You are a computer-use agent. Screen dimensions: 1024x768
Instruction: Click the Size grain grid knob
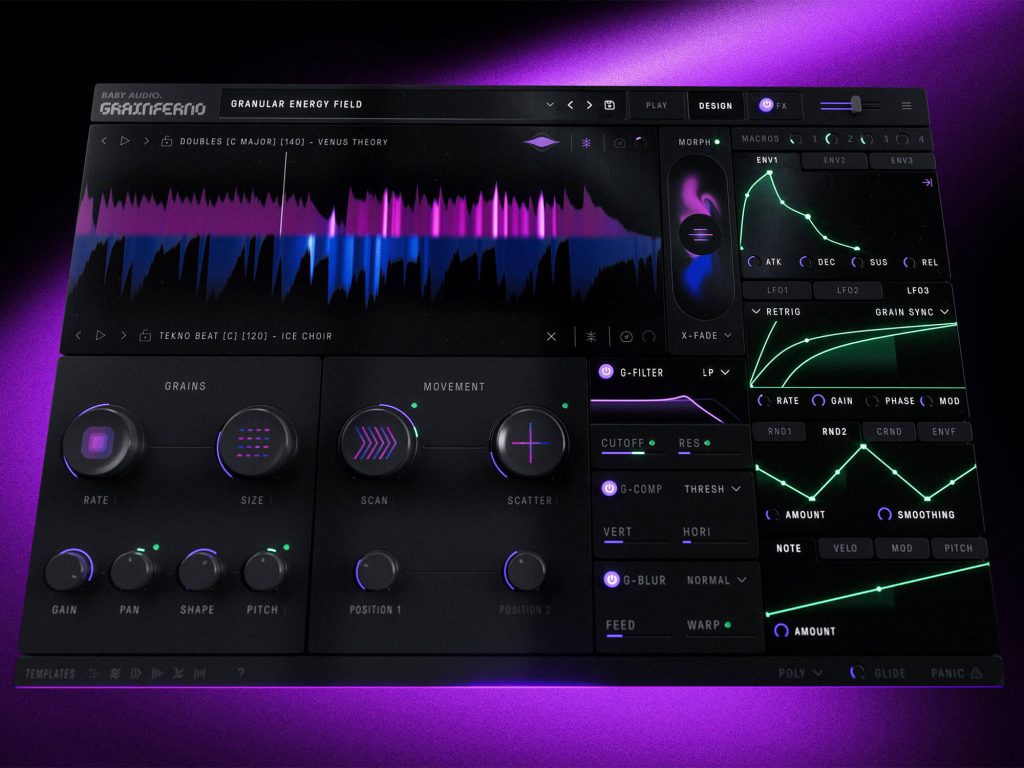[255, 442]
